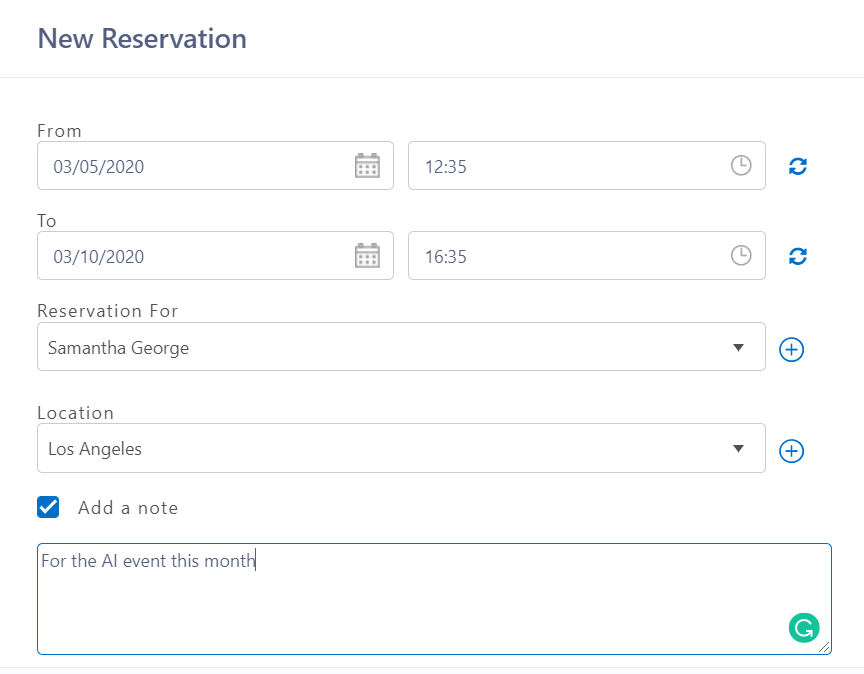Click the New Reservation heading
Viewport: 864px width, 674px height.
point(142,38)
